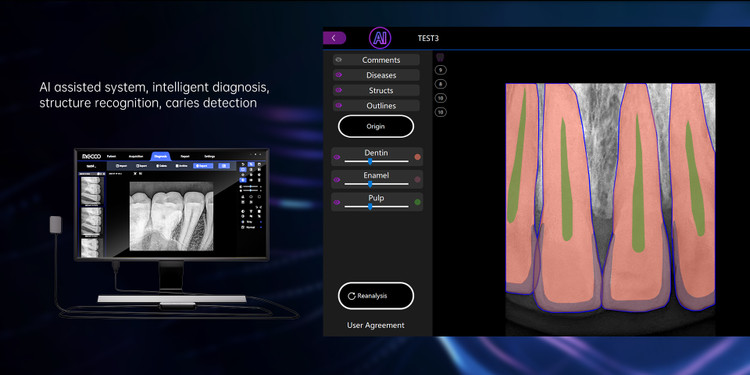
Task: Select tooth number 9 badge
Action: (x=441, y=70)
